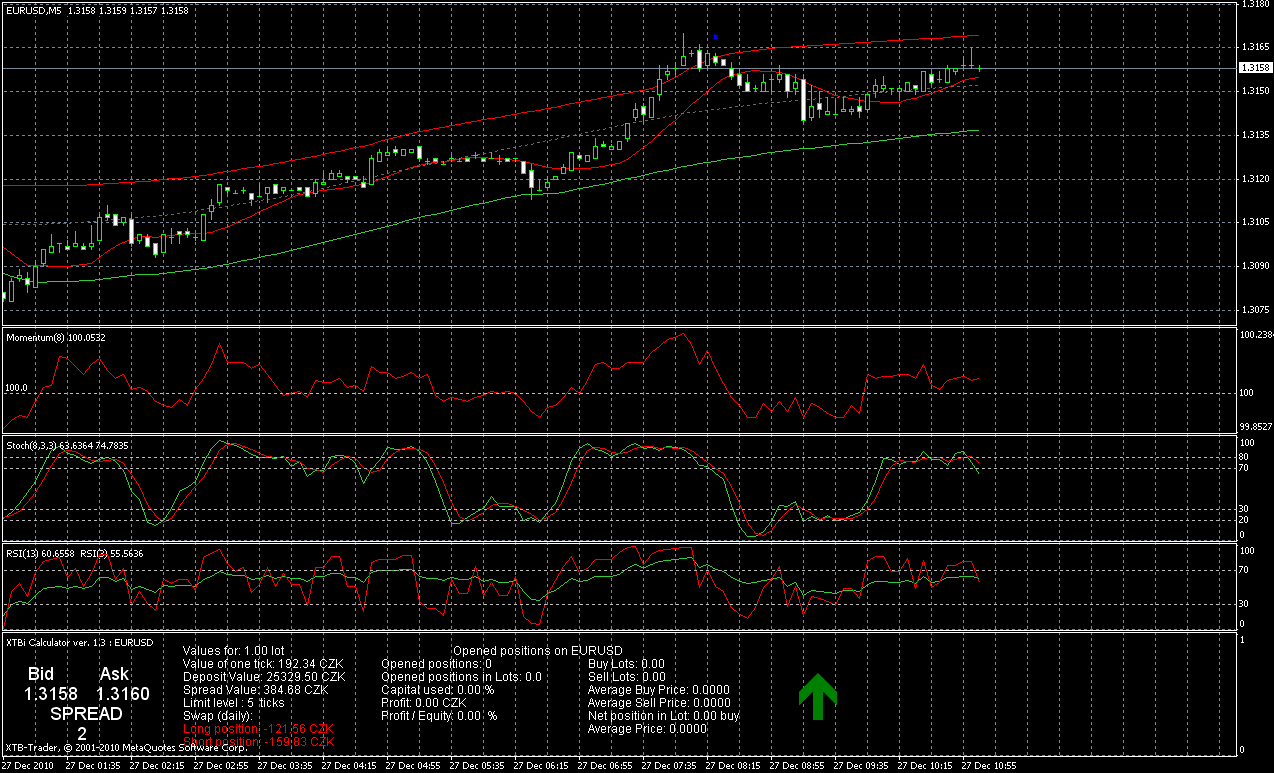Click the red Long position -121.56 CZK text
Image resolution: width=1274 pixels, height=773 pixels.
click(x=259, y=729)
